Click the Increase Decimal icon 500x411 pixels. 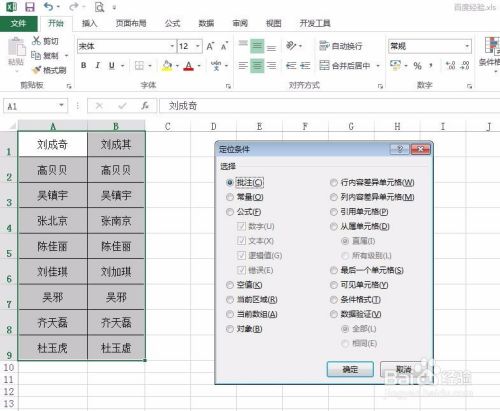(450, 65)
